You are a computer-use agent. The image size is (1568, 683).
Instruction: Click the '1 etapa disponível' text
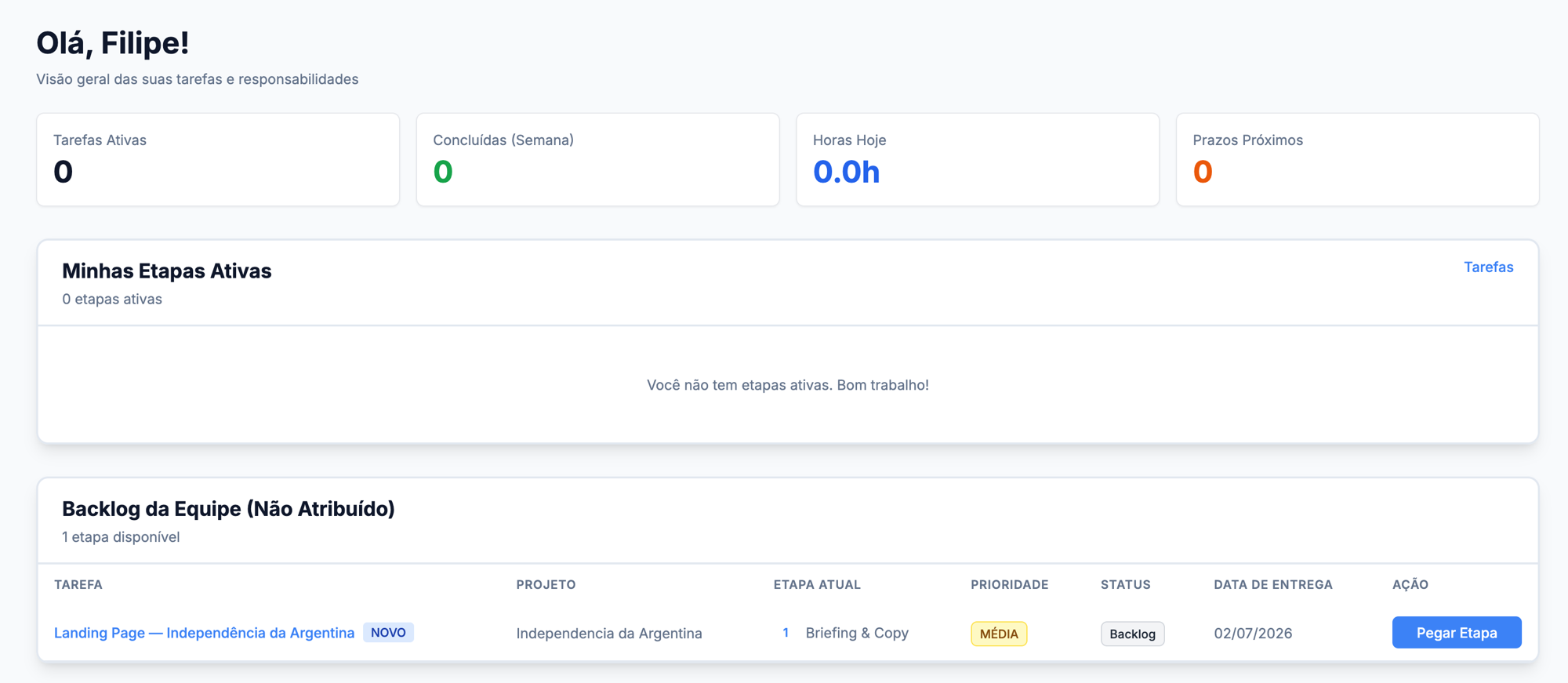click(x=121, y=537)
